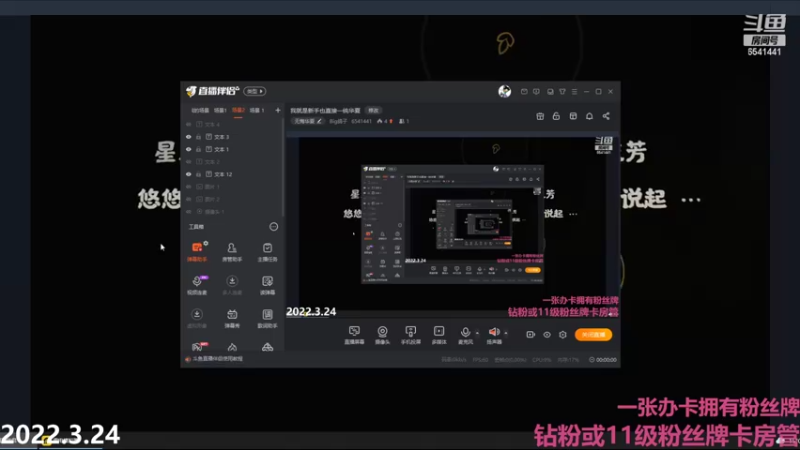The width and height of the screenshot is (800, 450).
Task: Open the 多人连麦 tool
Action: [232, 285]
